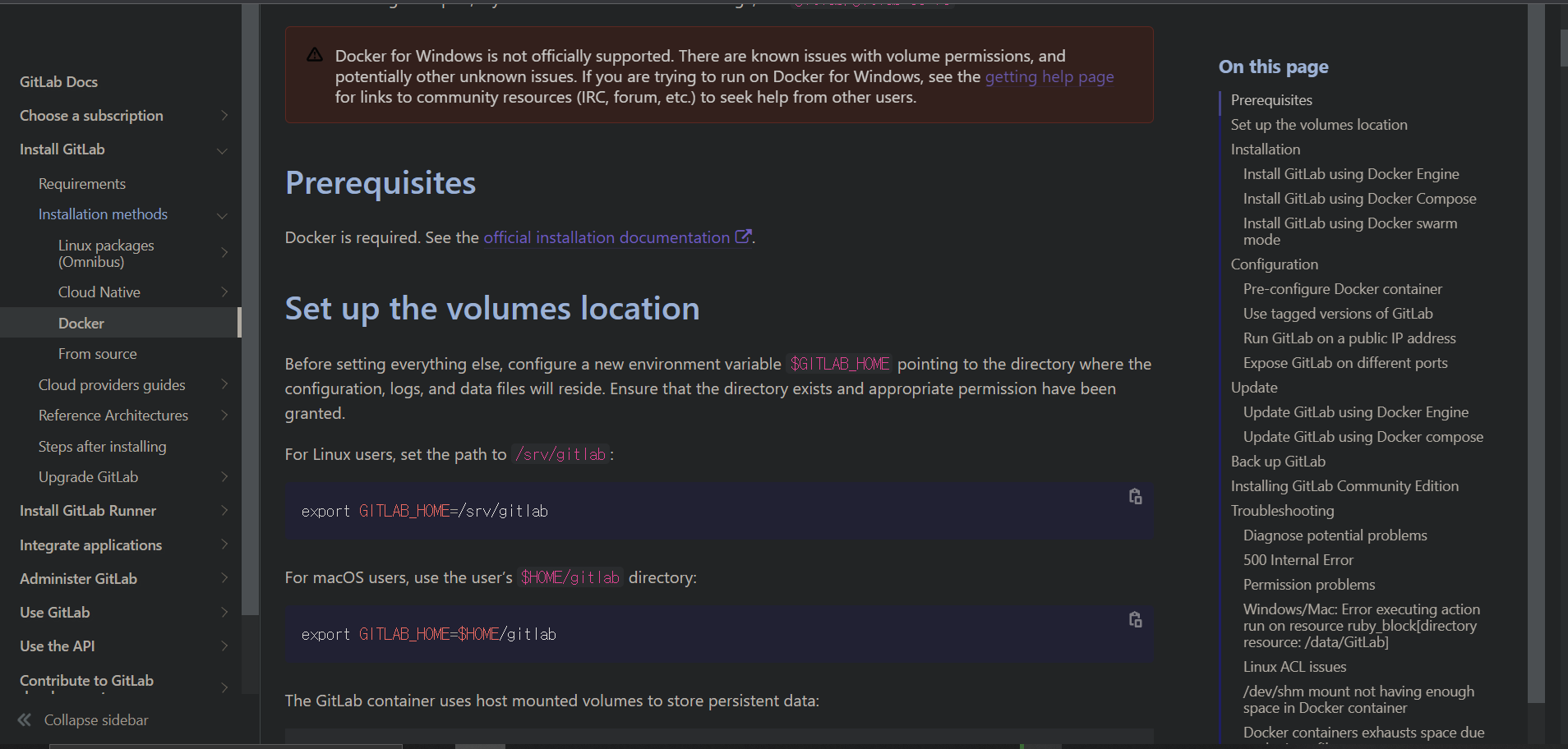Viewport: 1568px width, 749px height.
Task: Open the From source page
Action: [98, 354]
